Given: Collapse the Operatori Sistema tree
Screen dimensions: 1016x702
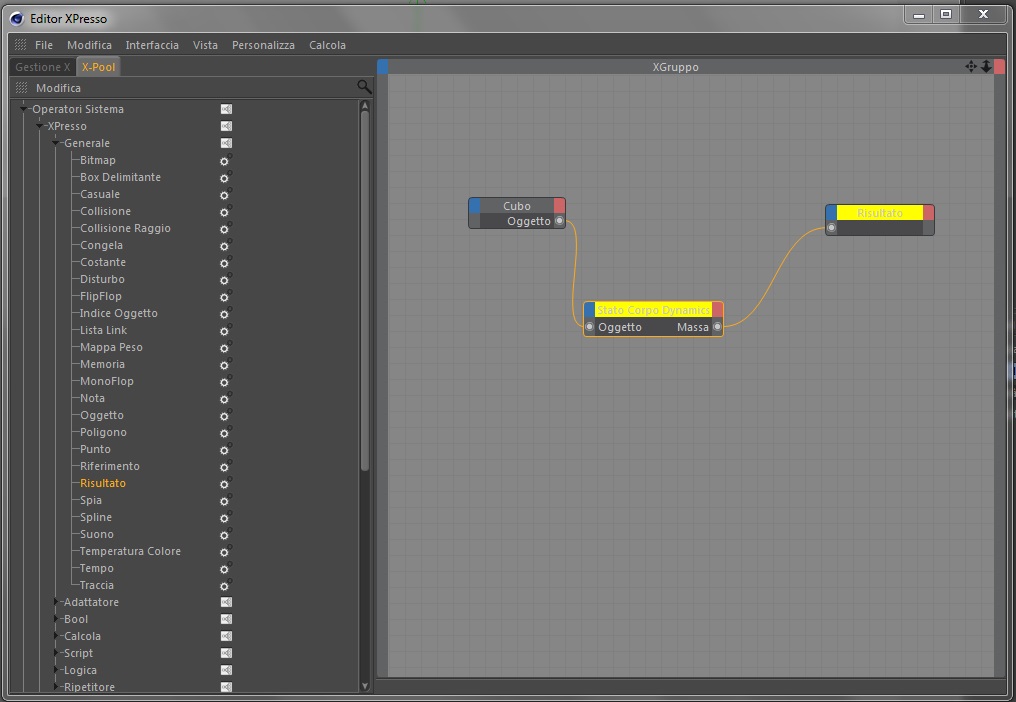Looking at the screenshot, I should [24, 109].
